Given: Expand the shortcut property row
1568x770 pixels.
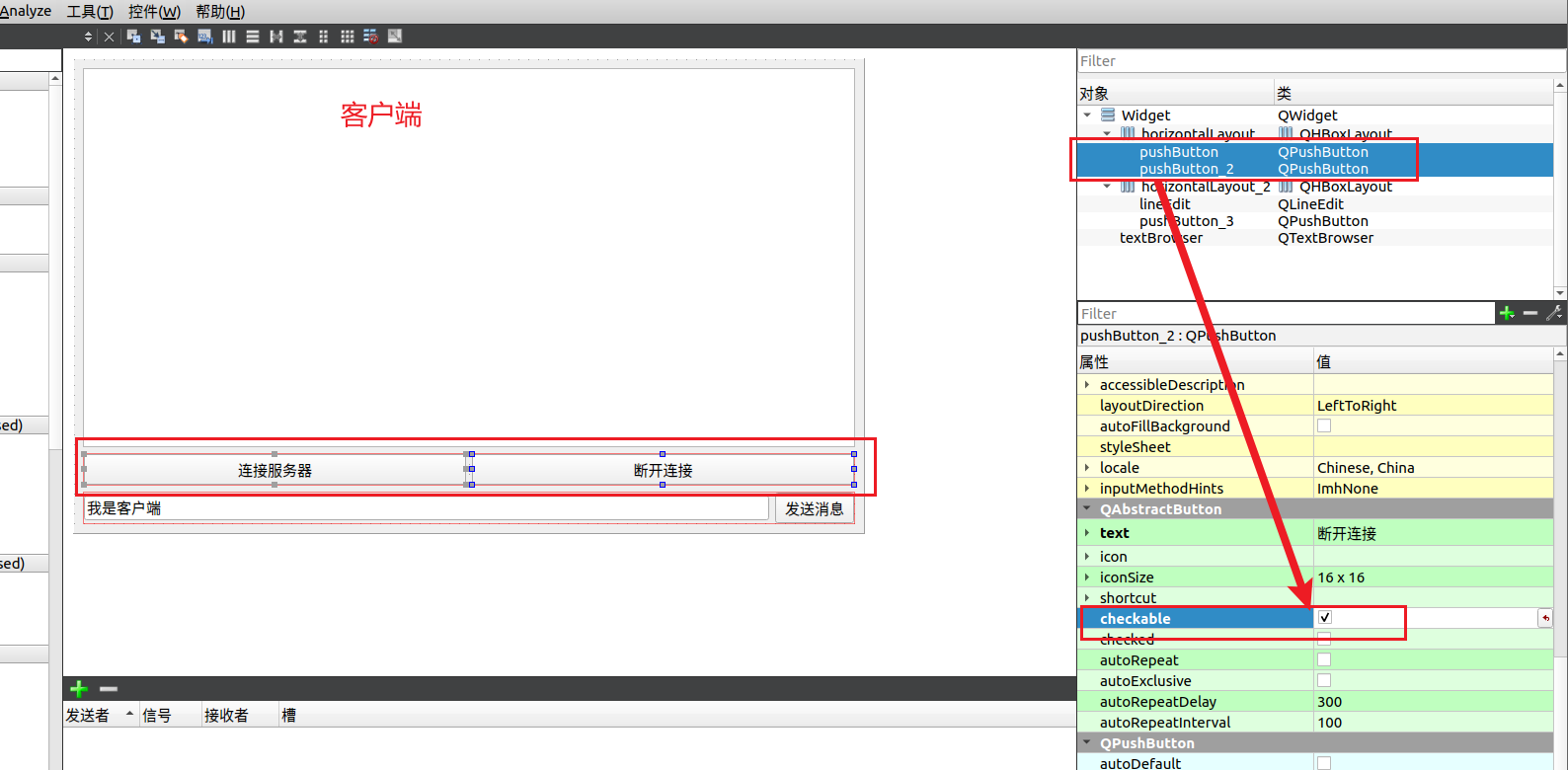Looking at the screenshot, I should point(1087,597).
